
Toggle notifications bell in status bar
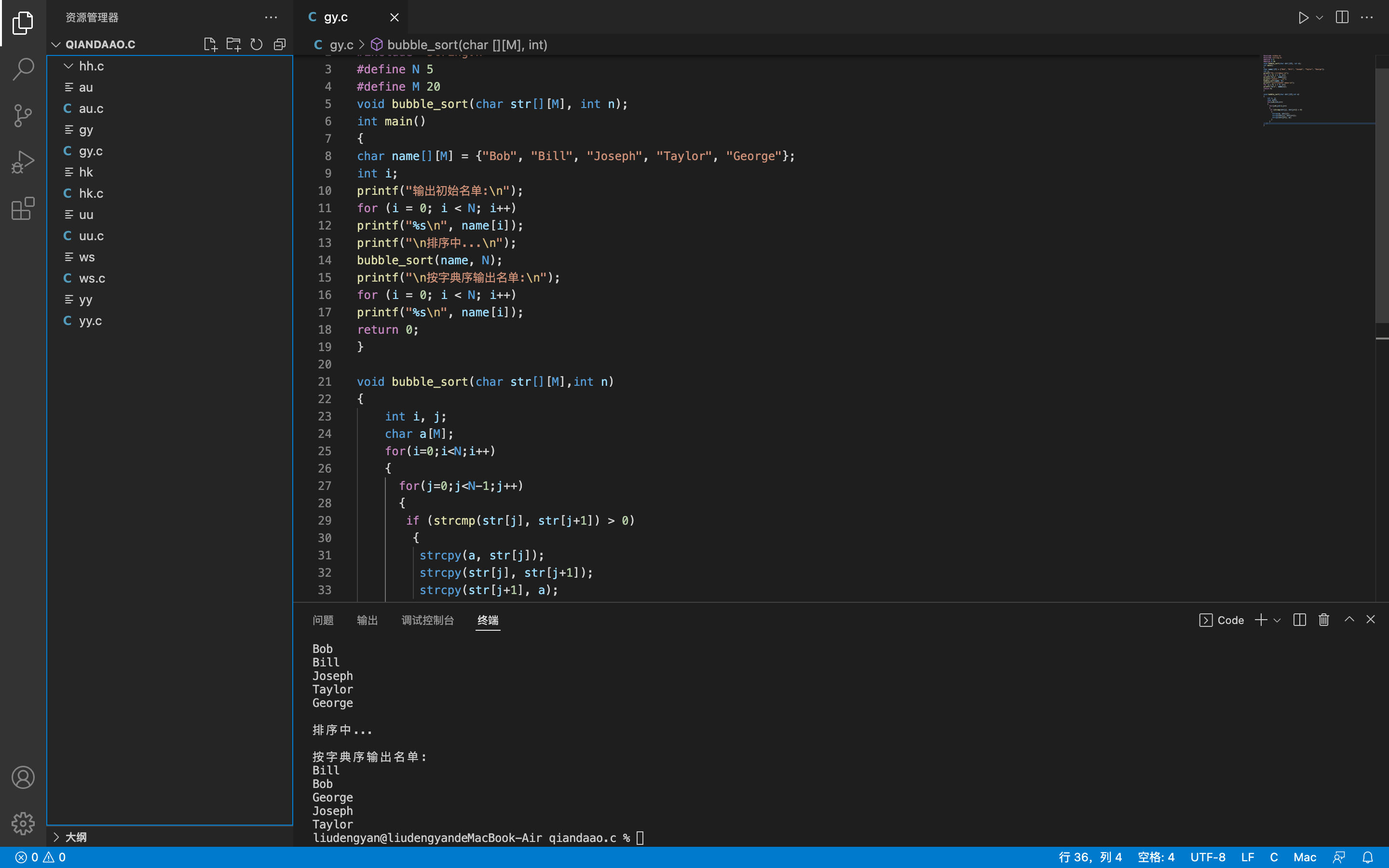[1368, 857]
